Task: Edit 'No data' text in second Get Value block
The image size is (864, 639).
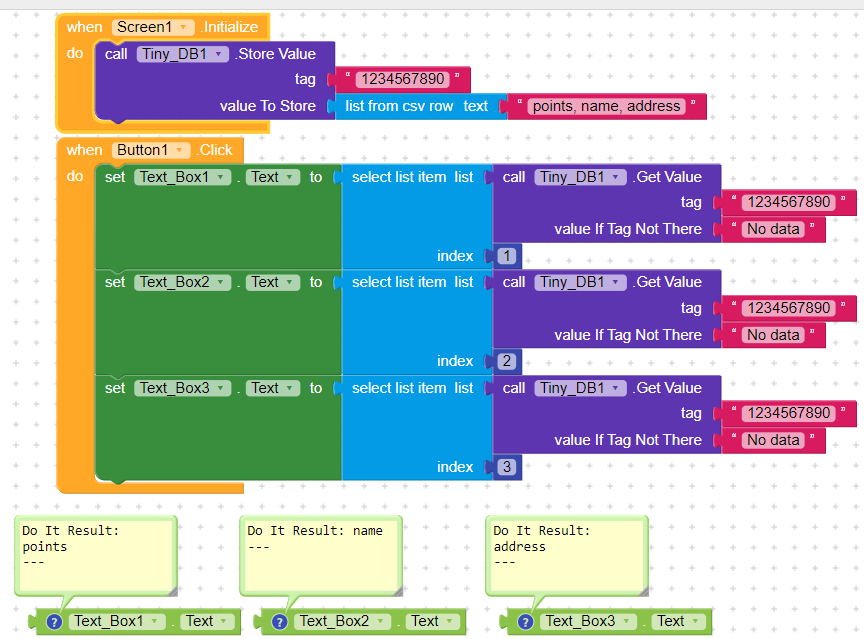Action: (x=773, y=335)
